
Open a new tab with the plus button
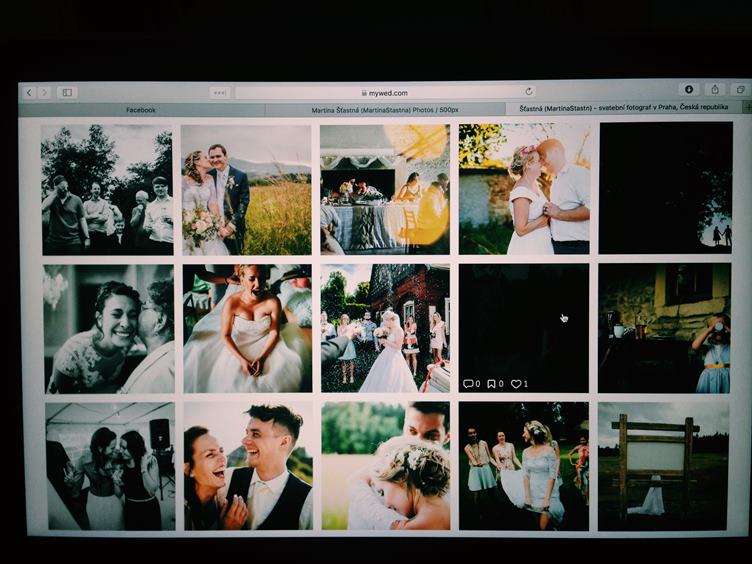point(748,107)
